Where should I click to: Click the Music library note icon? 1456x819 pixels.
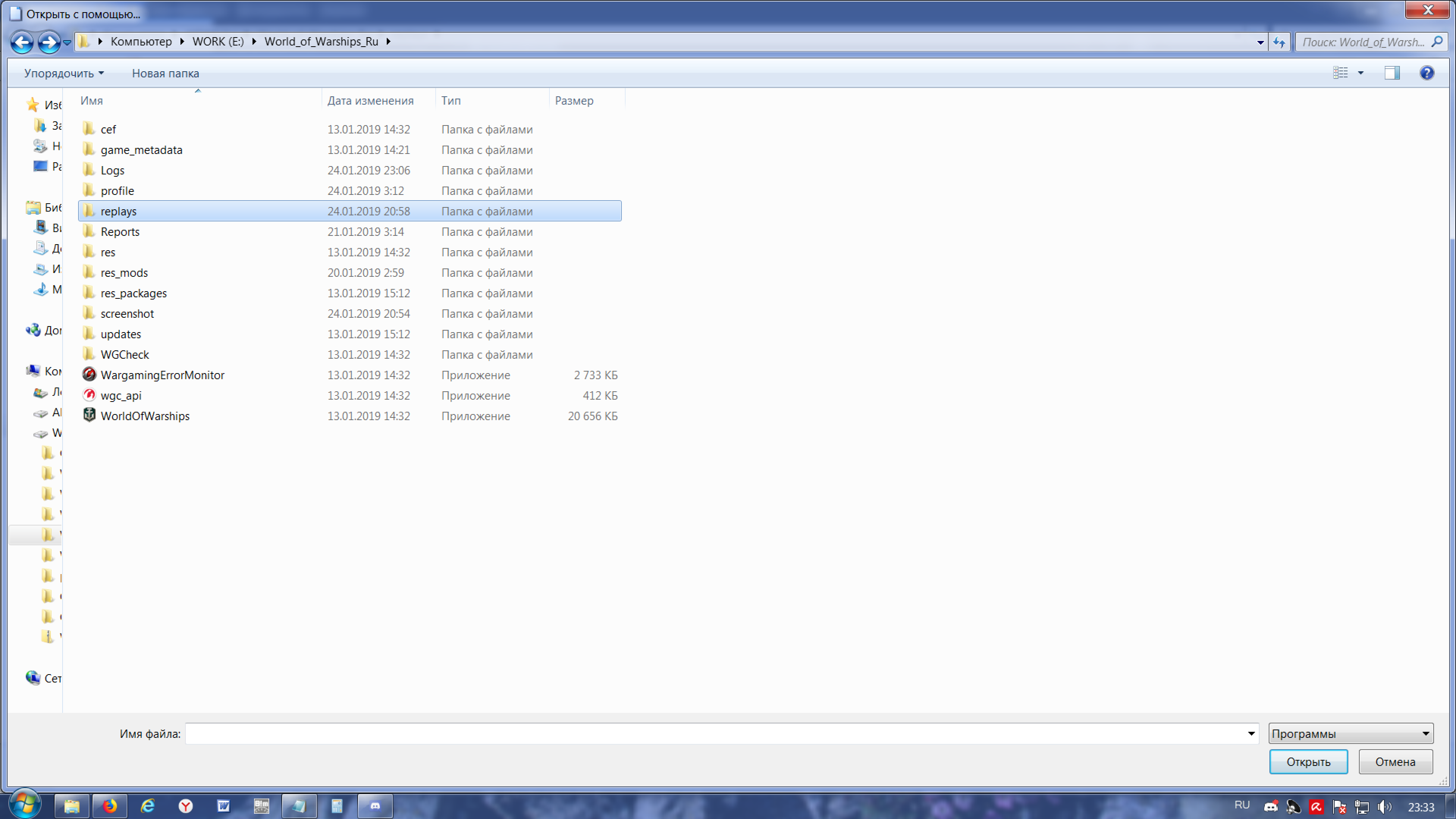tap(41, 289)
